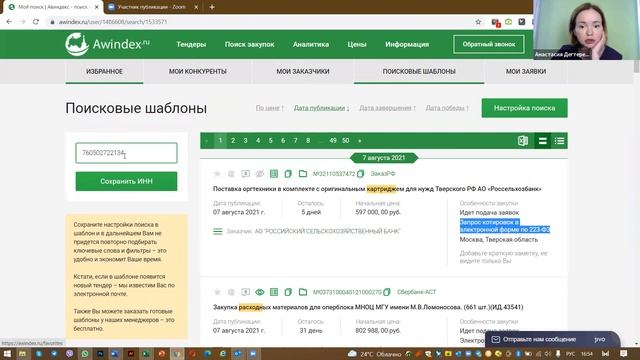
Task: Click trash icon on МНОЦ МГУ tender
Action: [231, 292]
